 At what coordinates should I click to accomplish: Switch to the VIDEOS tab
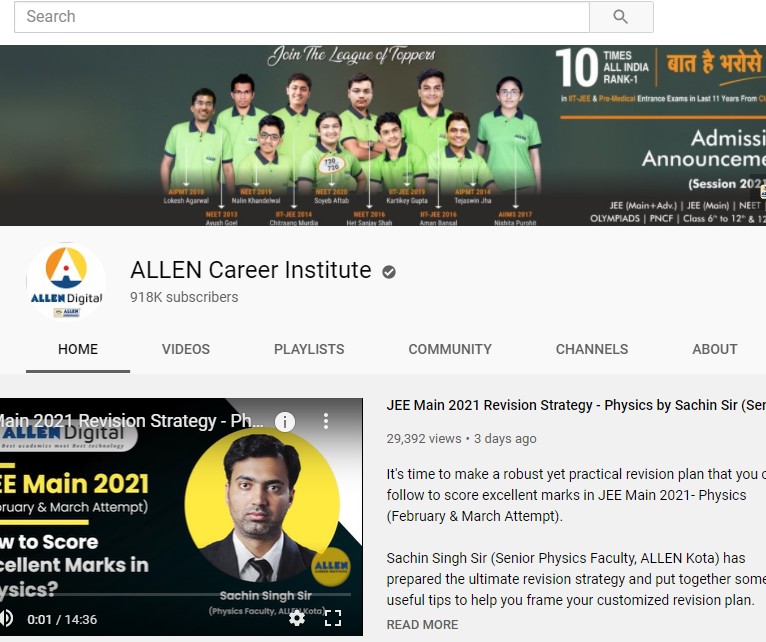(186, 349)
